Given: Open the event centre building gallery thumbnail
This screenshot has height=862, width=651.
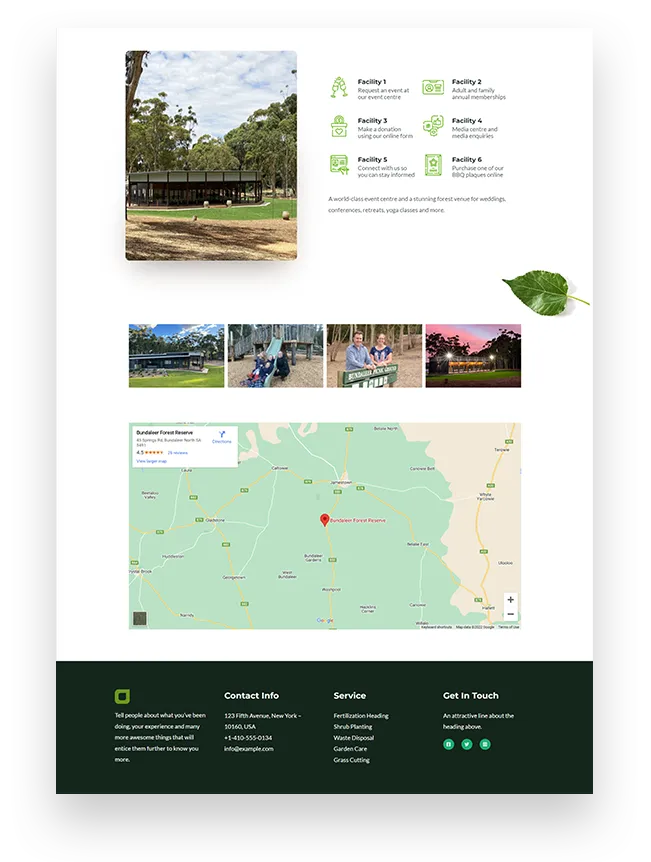Looking at the screenshot, I should pyautogui.click(x=176, y=356).
